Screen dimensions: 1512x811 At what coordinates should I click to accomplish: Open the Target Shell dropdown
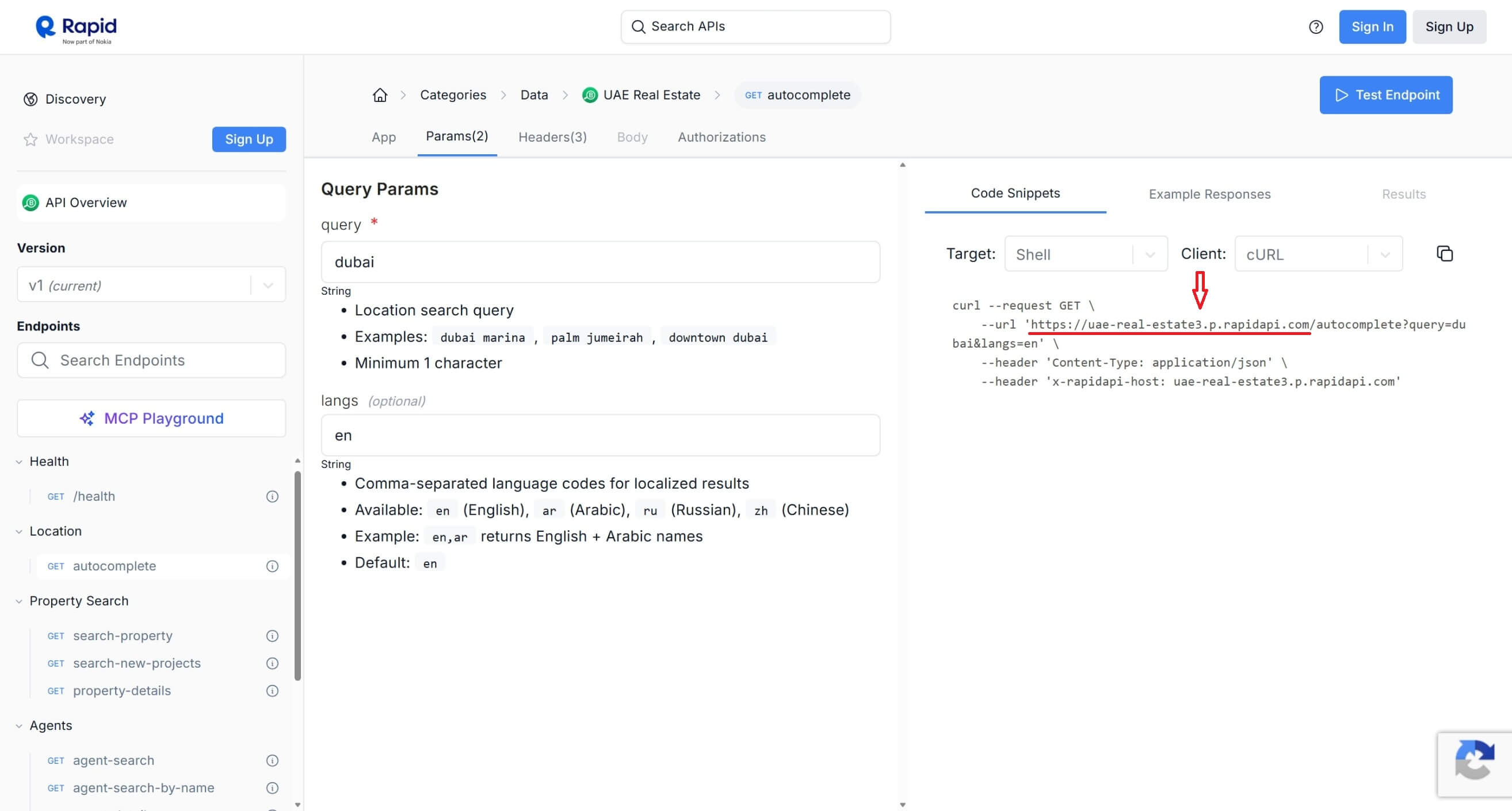1086,254
